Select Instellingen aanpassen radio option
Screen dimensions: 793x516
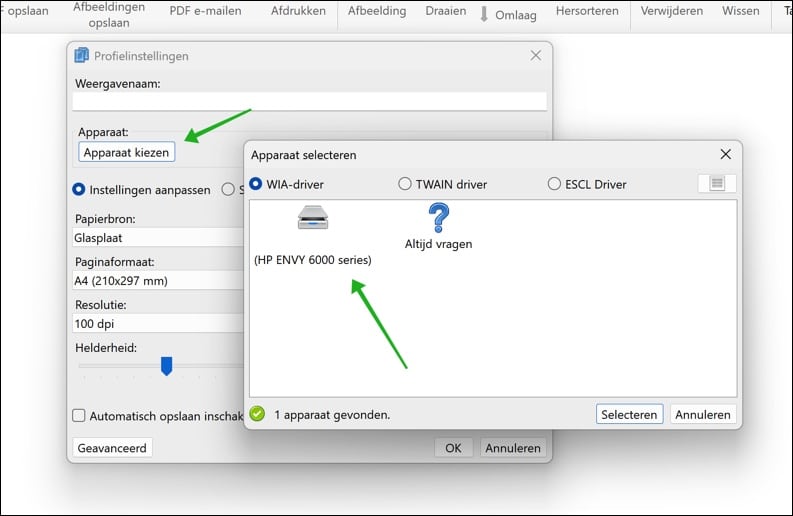point(78,189)
